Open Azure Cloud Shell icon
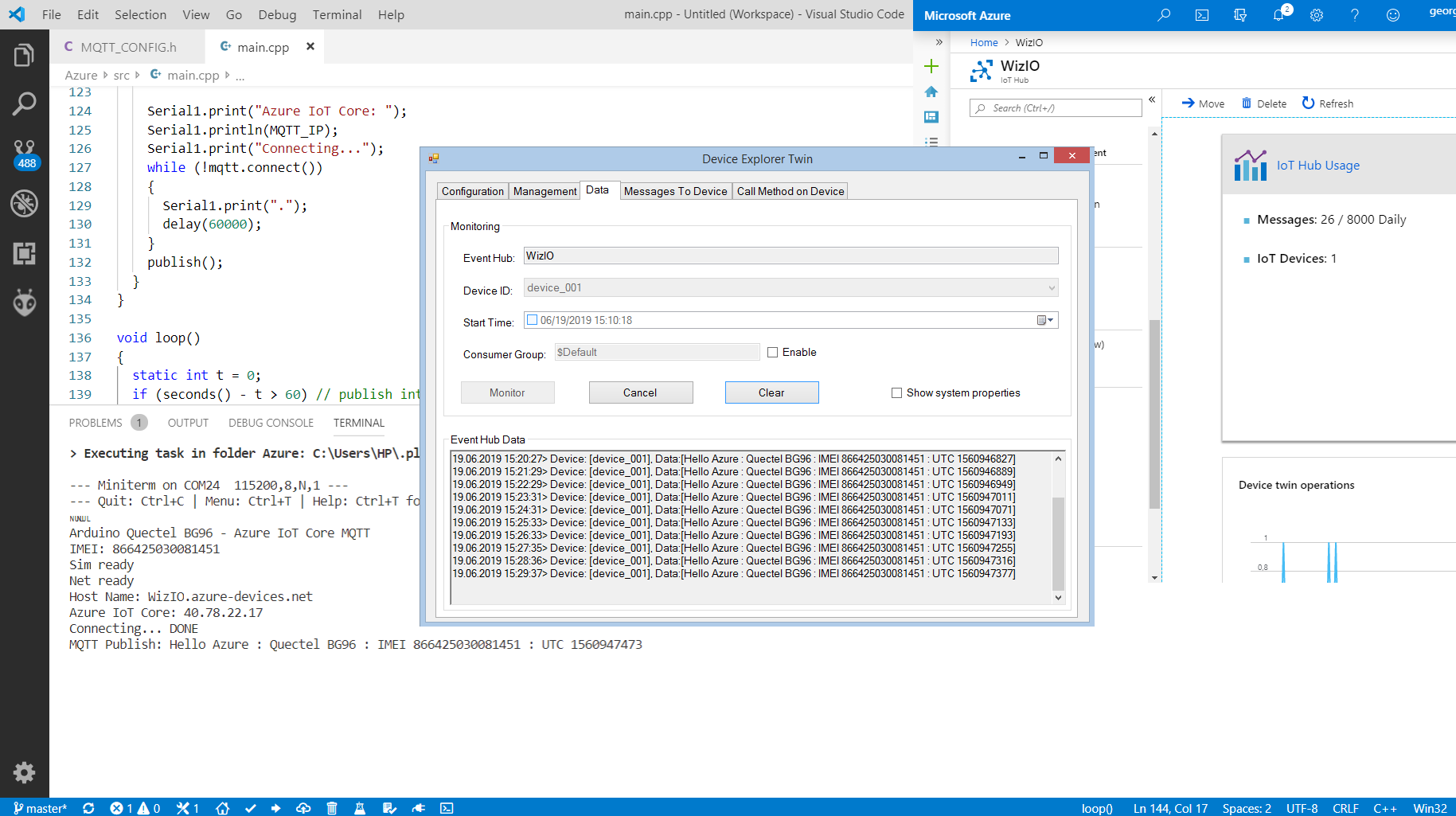Image resolution: width=1456 pixels, height=816 pixels. pyautogui.click(x=1202, y=15)
